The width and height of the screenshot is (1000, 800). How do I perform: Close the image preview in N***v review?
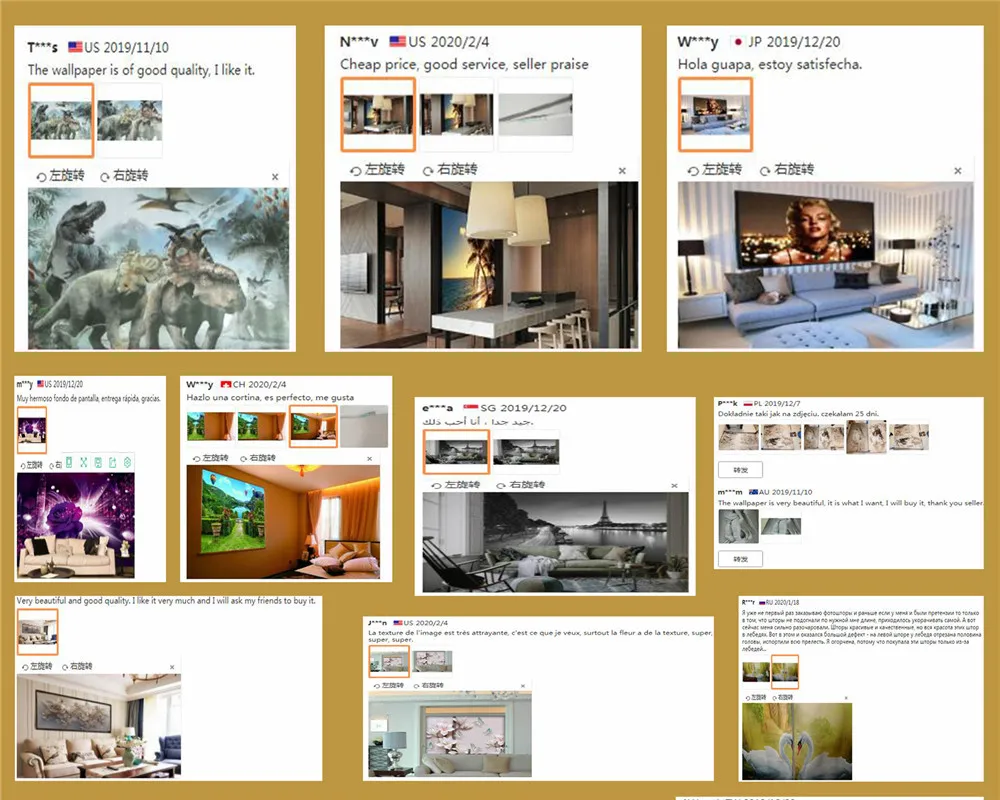[622, 170]
